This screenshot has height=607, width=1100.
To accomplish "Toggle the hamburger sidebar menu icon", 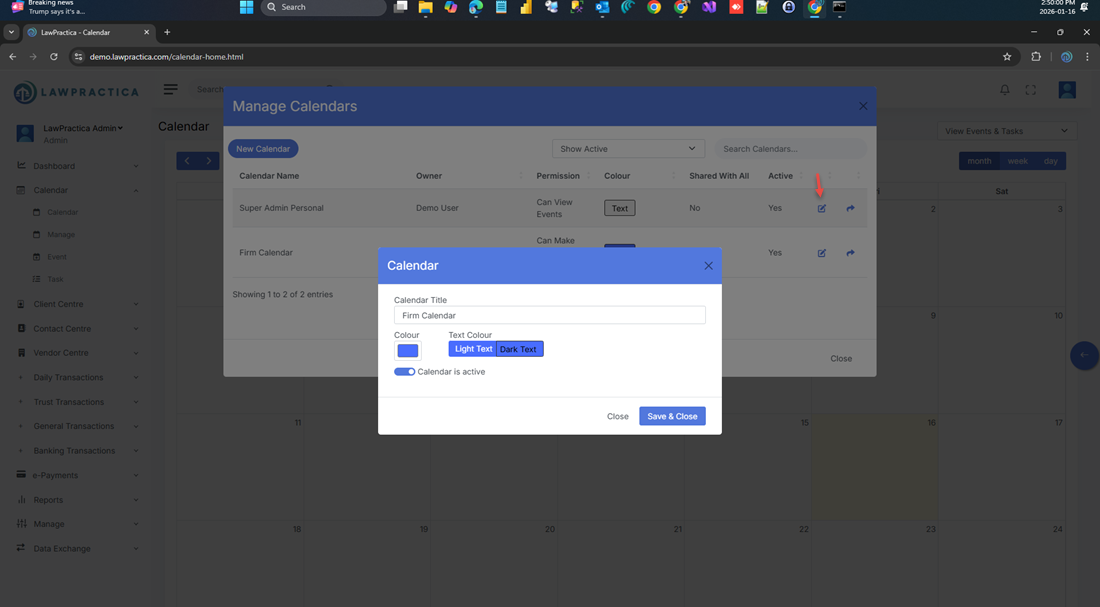I will (171, 89).
